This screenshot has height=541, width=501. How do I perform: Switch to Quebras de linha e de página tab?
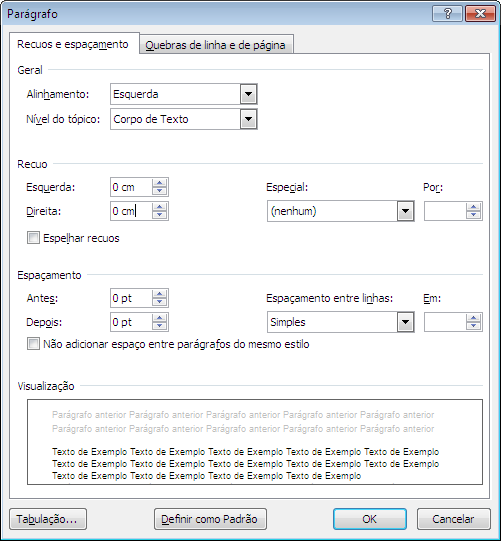pos(216,45)
